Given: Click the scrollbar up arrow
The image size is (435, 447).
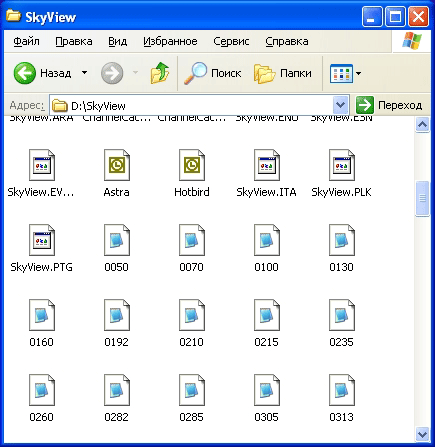Looking at the screenshot, I should pos(422,125).
